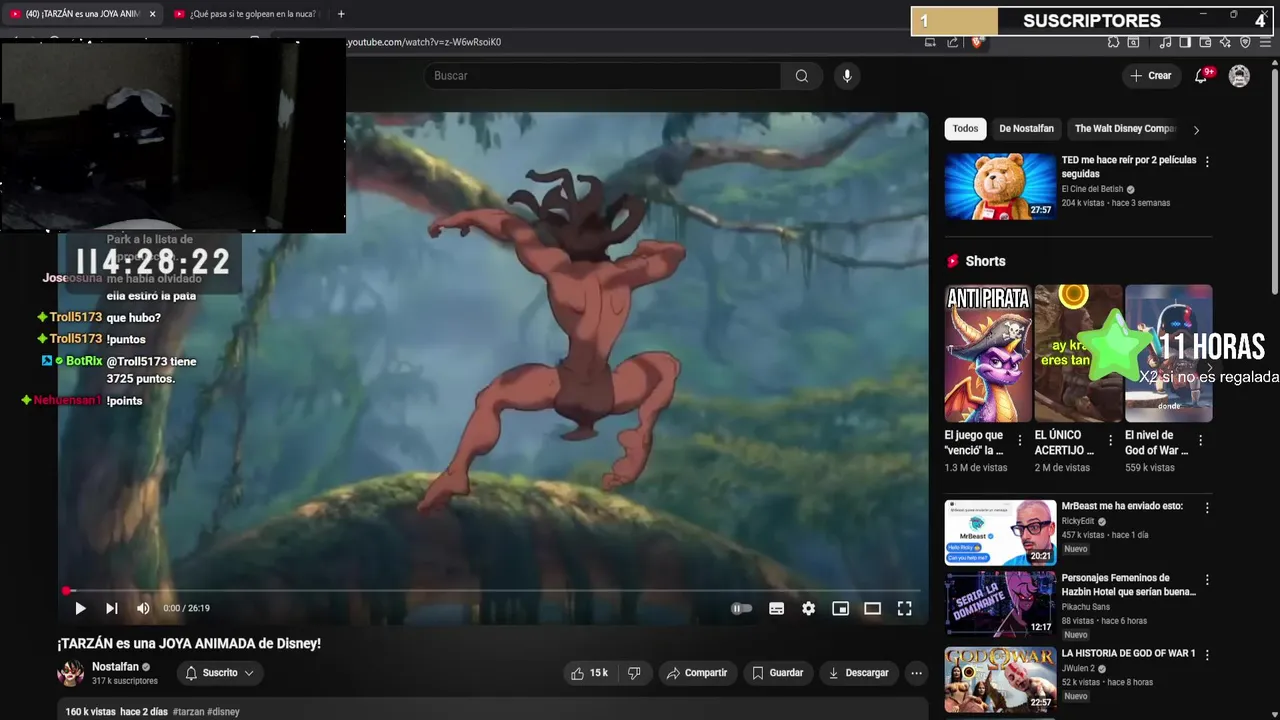Like the Tarzan video
Image resolution: width=1280 pixels, height=720 pixels.
pyautogui.click(x=590, y=673)
